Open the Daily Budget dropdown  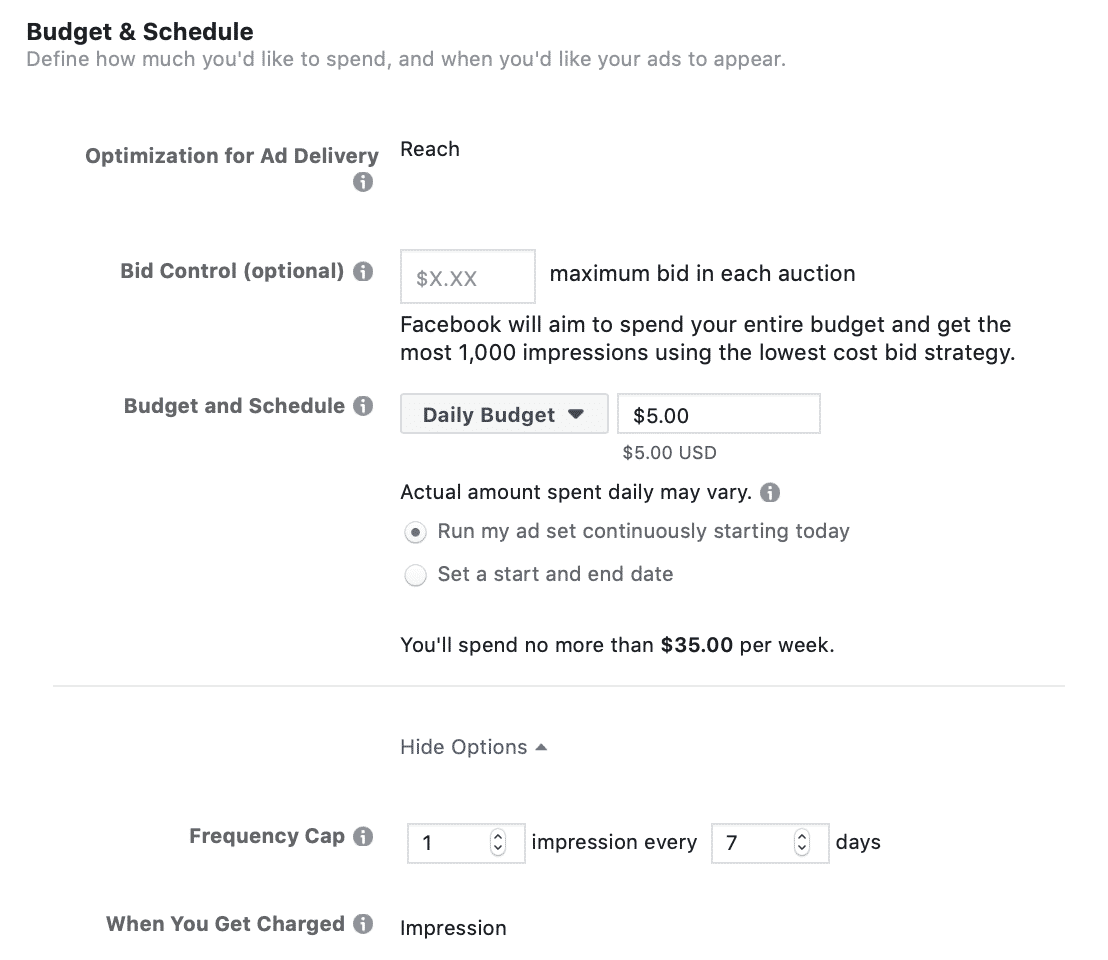pyautogui.click(x=504, y=414)
